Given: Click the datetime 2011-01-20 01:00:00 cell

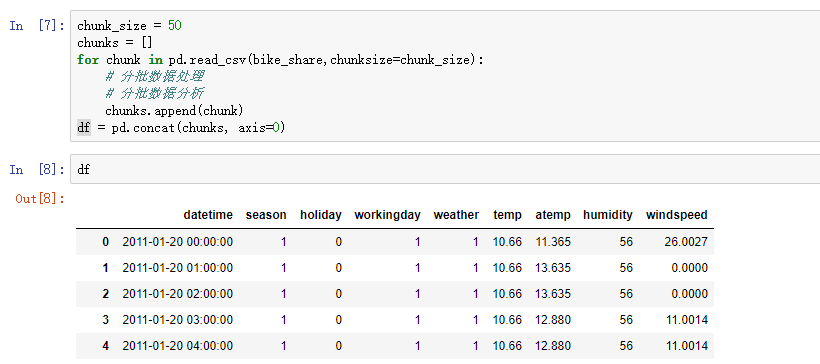Looking at the screenshot, I should pyautogui.click(x=178, y=268).
